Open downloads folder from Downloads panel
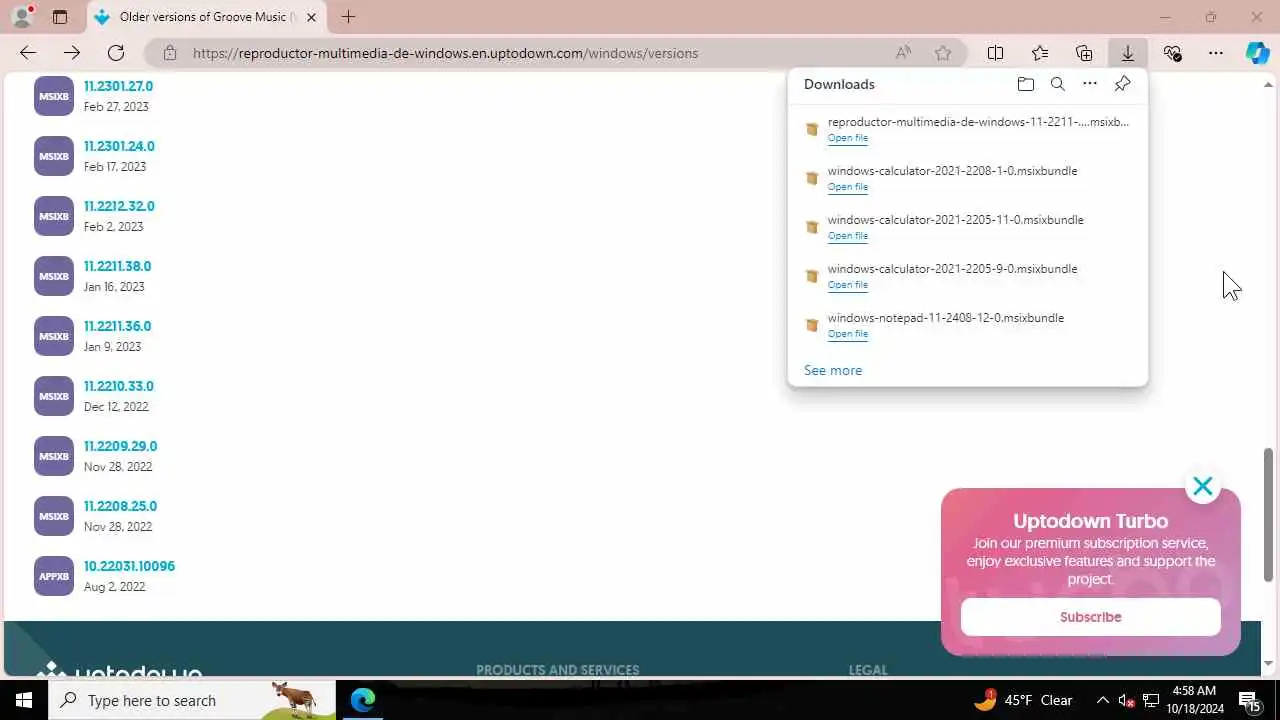Viewport: 1280px width, 720px height. 1025,84
